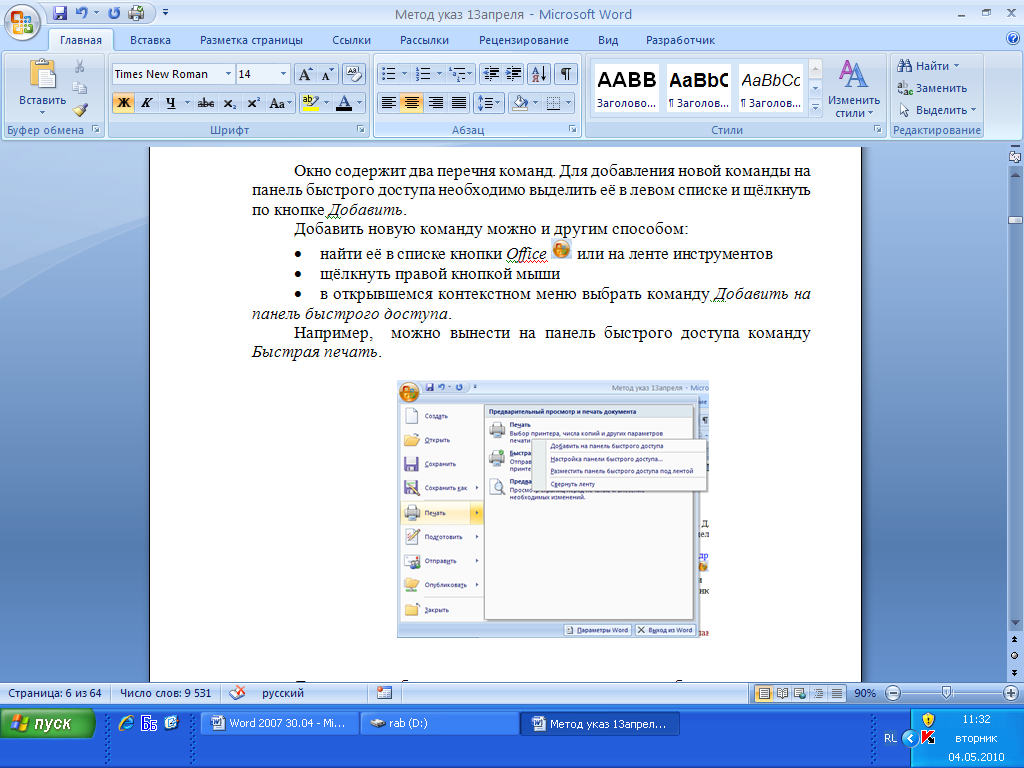Clear formatting button
This screenshot has height=768, width=1024.
353,74
